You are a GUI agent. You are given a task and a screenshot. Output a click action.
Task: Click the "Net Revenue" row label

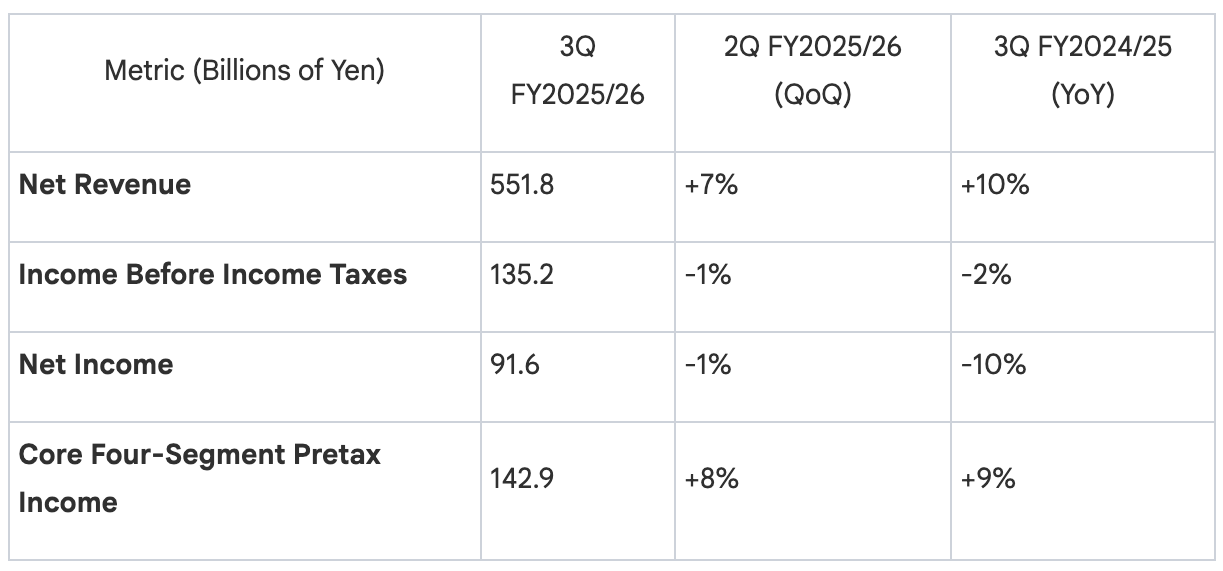[105, 185]
